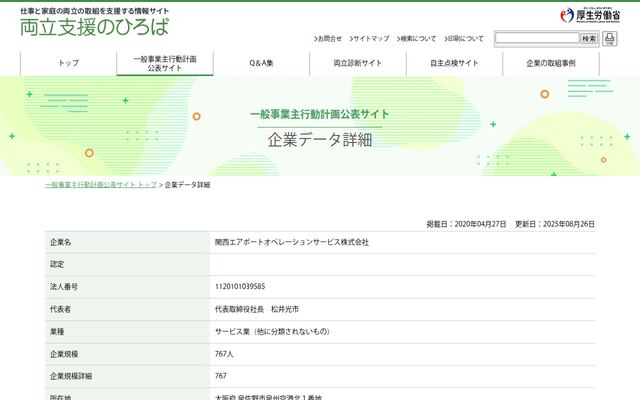Open the サイトマップ link
Image resolution: width=640 pixels, height=400 pixels.
(x=369, y=38)
